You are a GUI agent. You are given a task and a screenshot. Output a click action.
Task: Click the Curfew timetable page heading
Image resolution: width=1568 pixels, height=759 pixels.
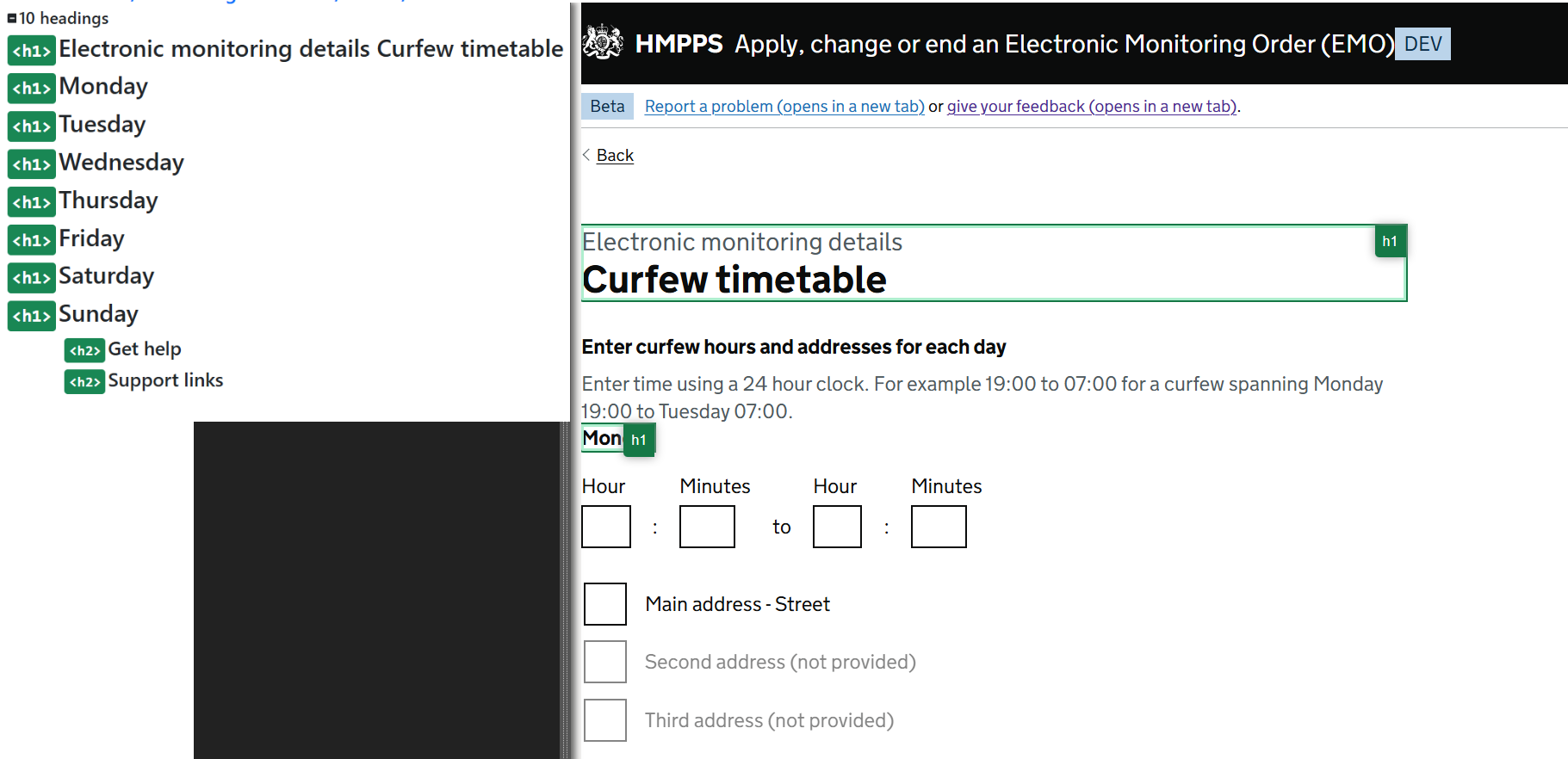coord(734,280)
